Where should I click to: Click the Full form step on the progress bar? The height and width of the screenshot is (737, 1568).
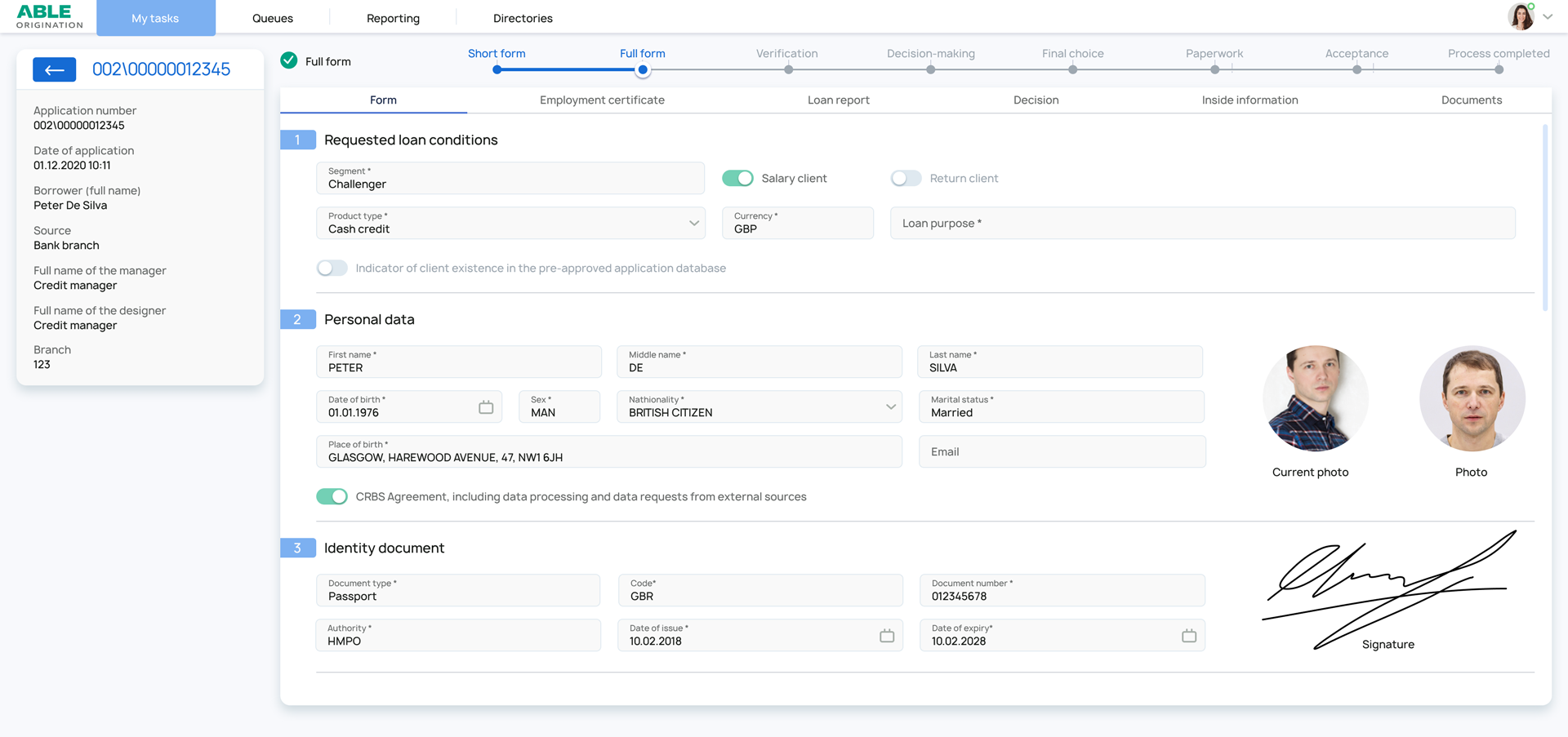click(642, 70)
